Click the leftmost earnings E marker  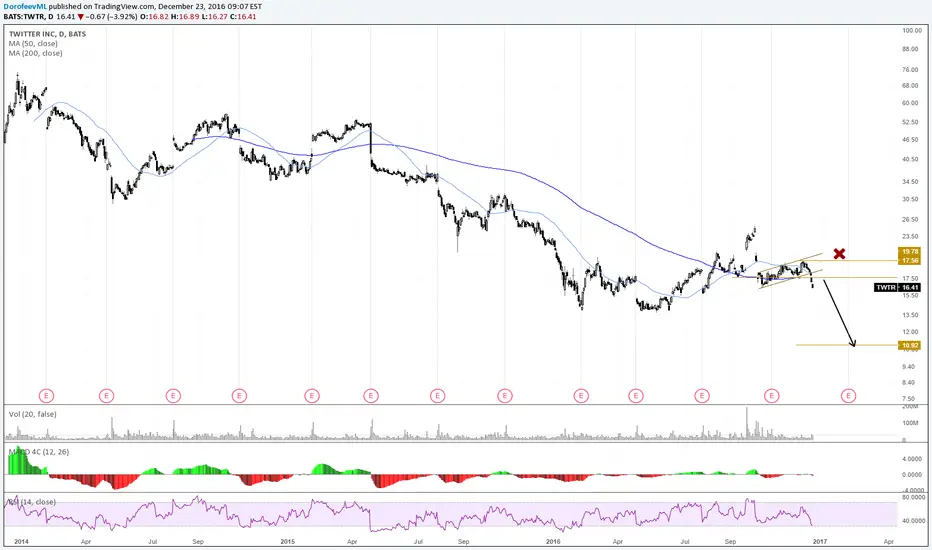tap(46, 395)
